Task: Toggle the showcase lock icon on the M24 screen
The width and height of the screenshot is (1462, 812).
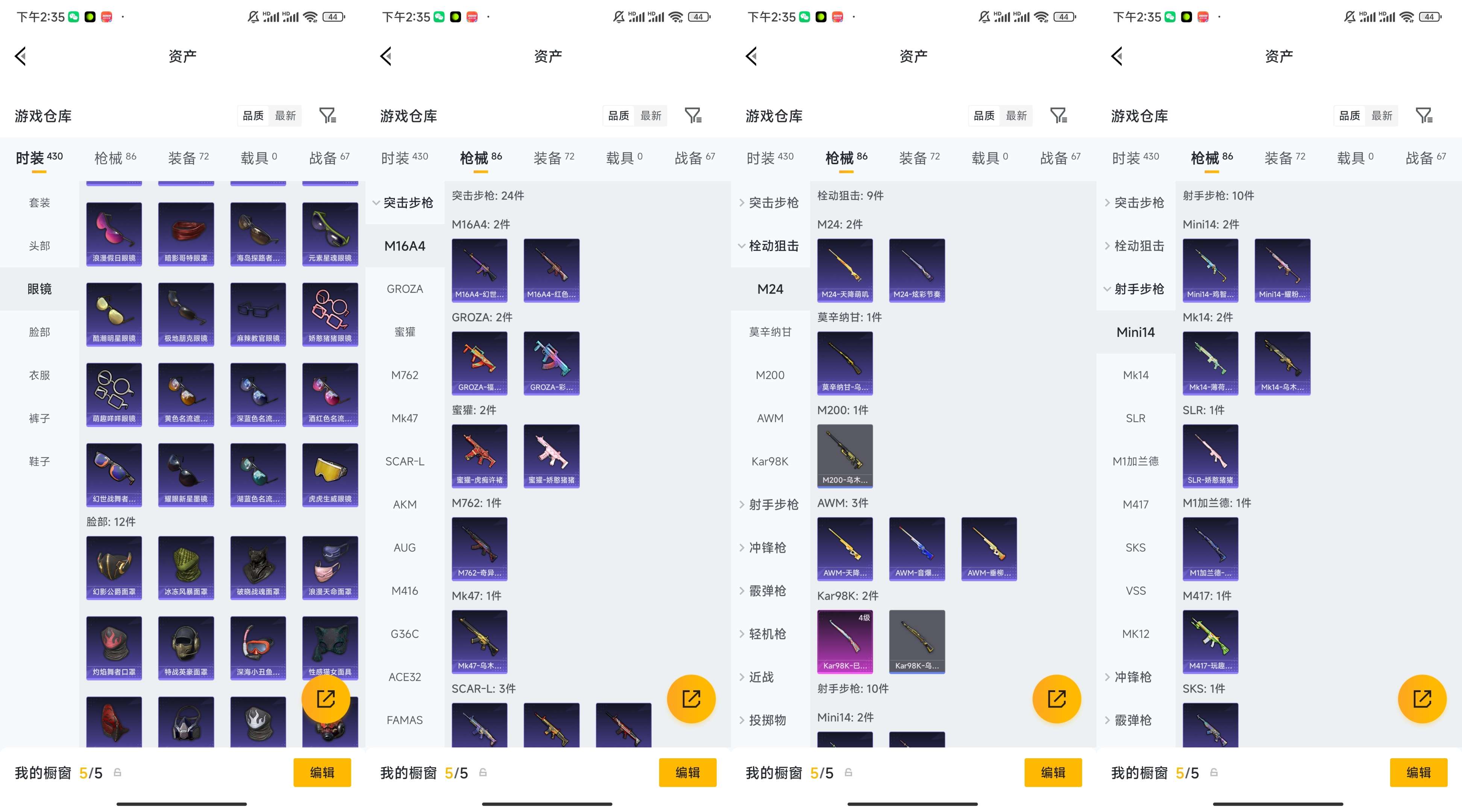Action: pos(848,772)
